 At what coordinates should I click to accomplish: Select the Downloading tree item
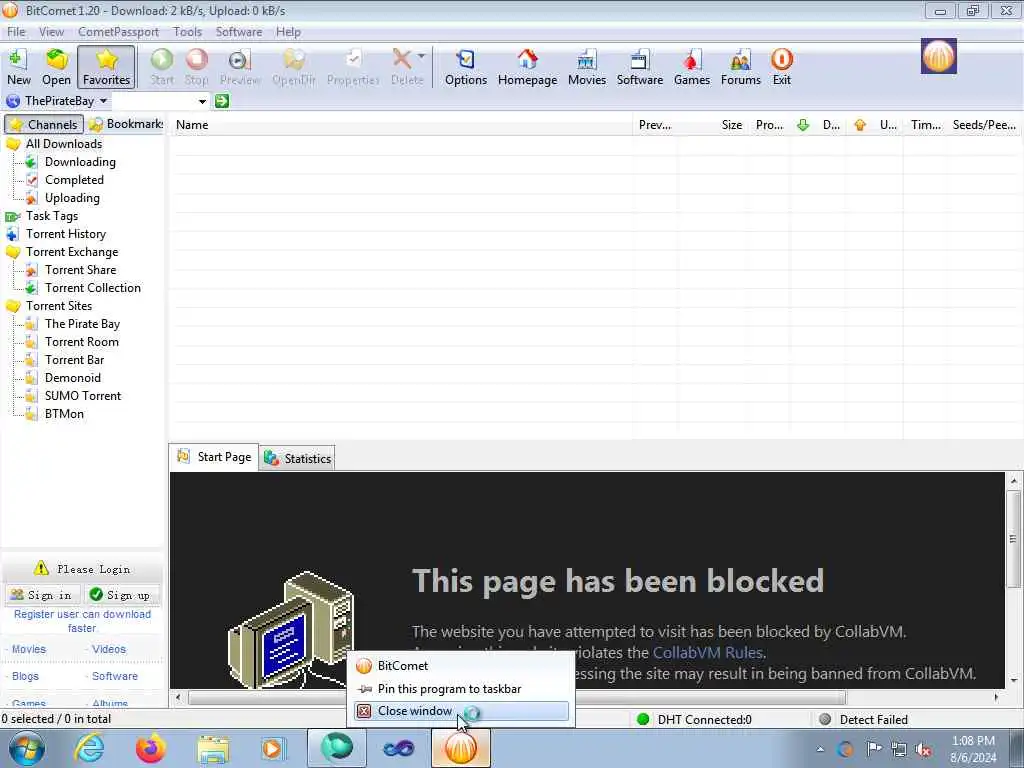[x=80, y=162]
